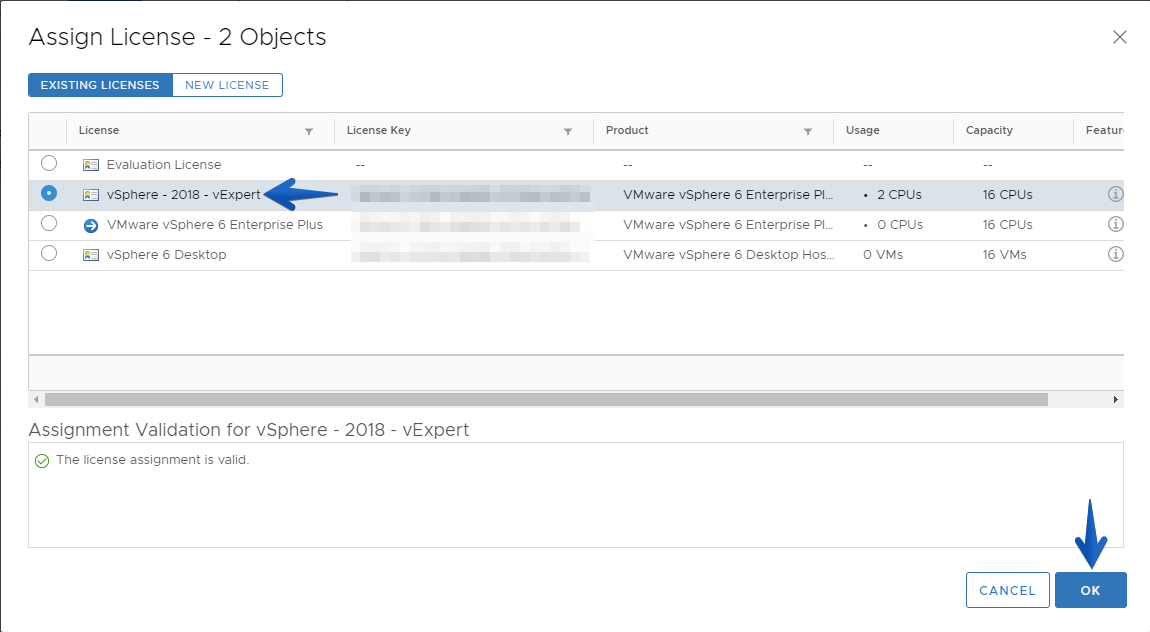This screenshot has height=632, width=1150.
Task: Select the vSphere - 2018 - vExpert radio button
Action: [49, 193]
